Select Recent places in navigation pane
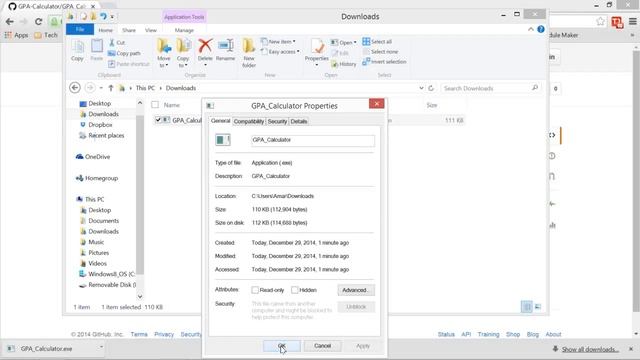 click(102, 136)
